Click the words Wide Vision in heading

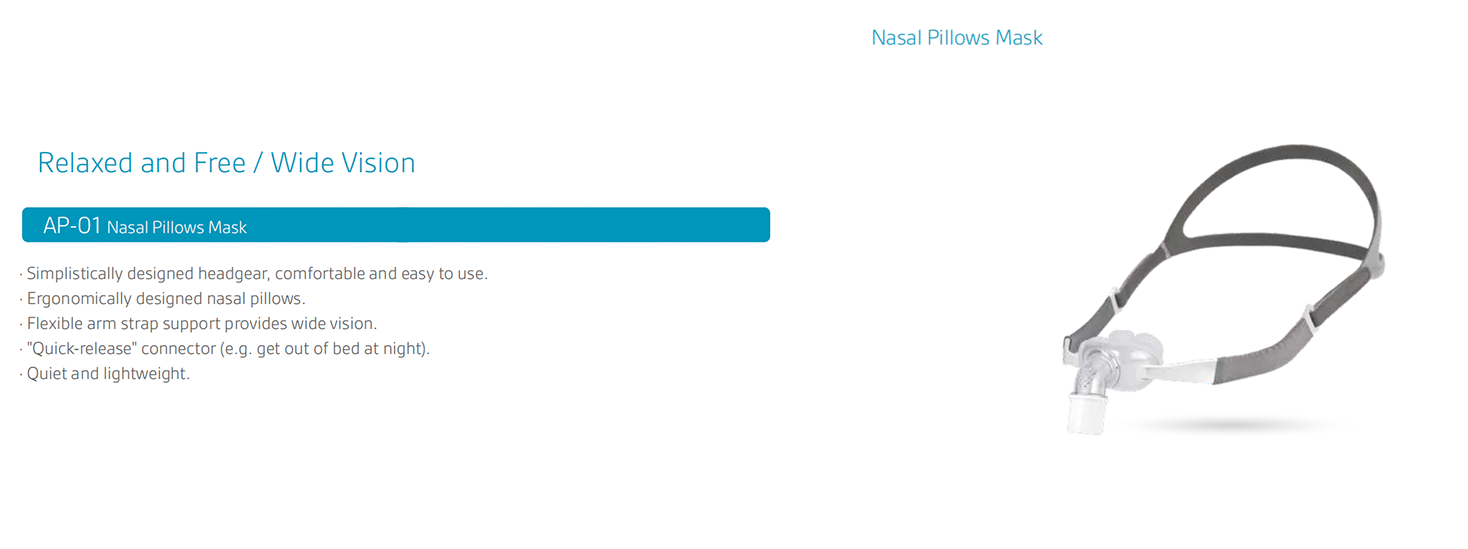343,162
